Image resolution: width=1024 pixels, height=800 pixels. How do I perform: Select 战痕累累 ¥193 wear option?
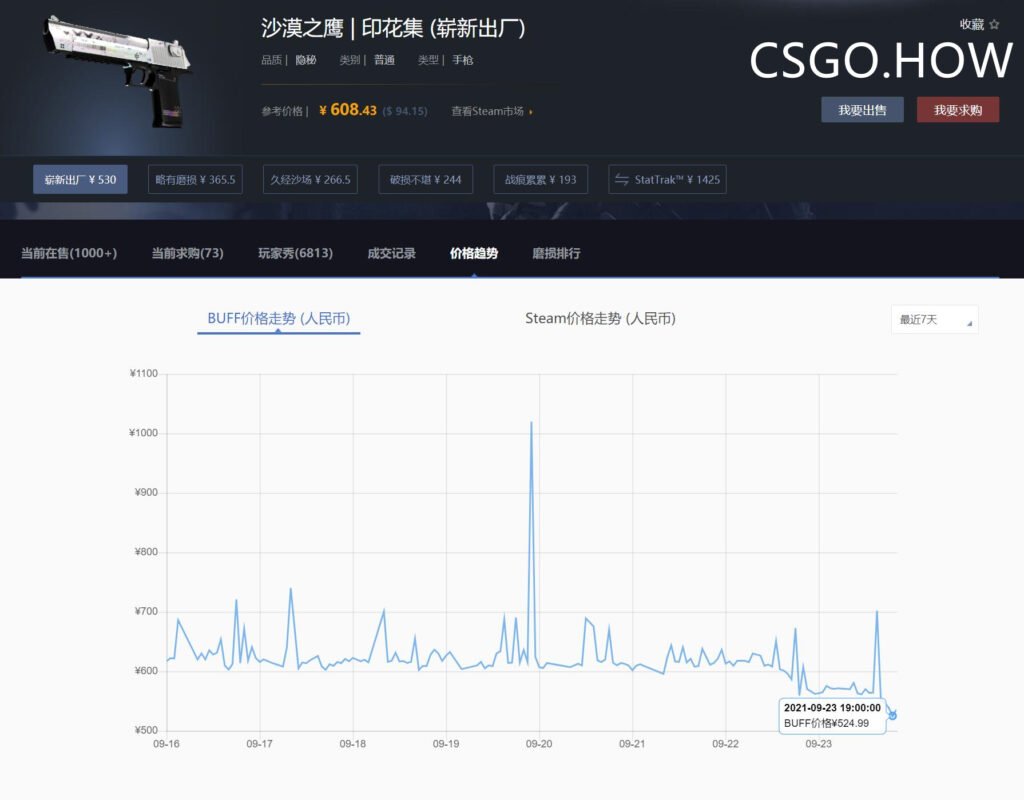(541, 180)
